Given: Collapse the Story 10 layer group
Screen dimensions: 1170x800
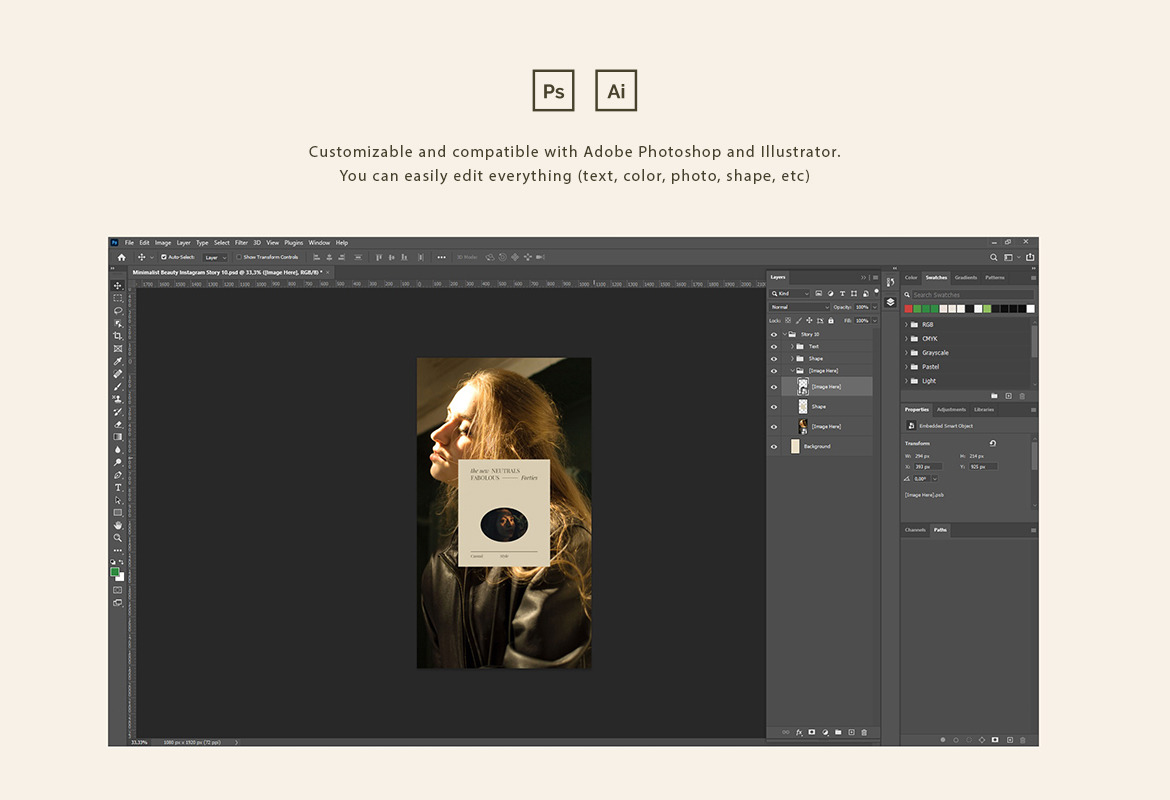Looking at the screenshot, I should [x=785, y=334].
